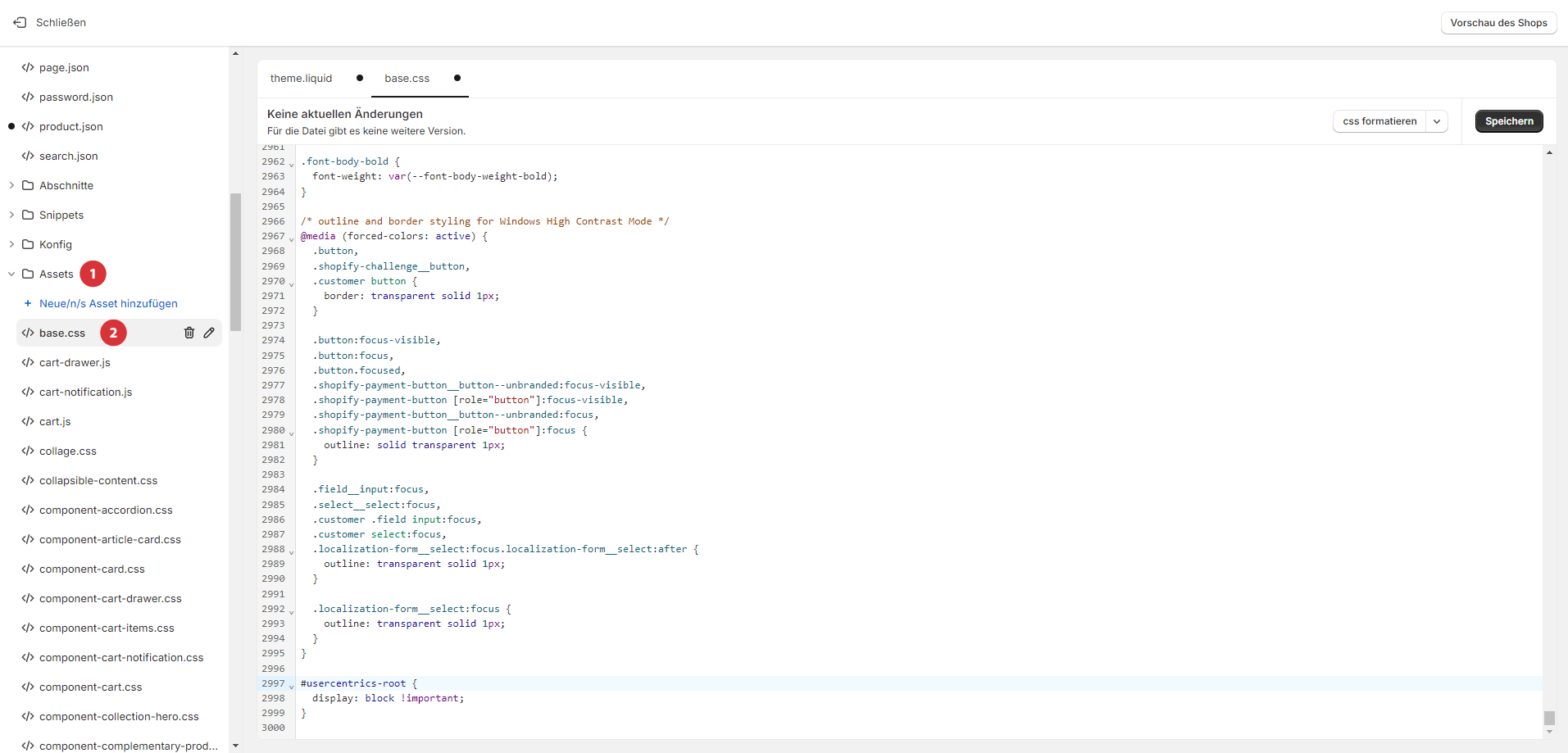Click the code icon beside product.json
This screenshot has height=753, width=1568.
28,126
